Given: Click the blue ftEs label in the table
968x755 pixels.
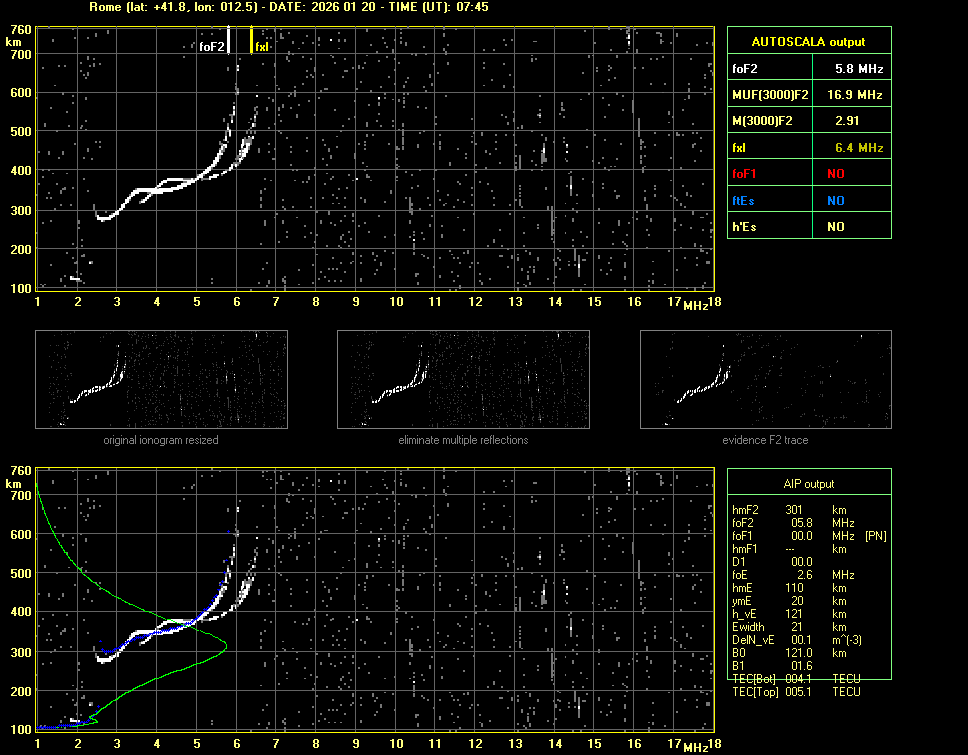Looking at the screenshot, I should [x=746, y=200].
